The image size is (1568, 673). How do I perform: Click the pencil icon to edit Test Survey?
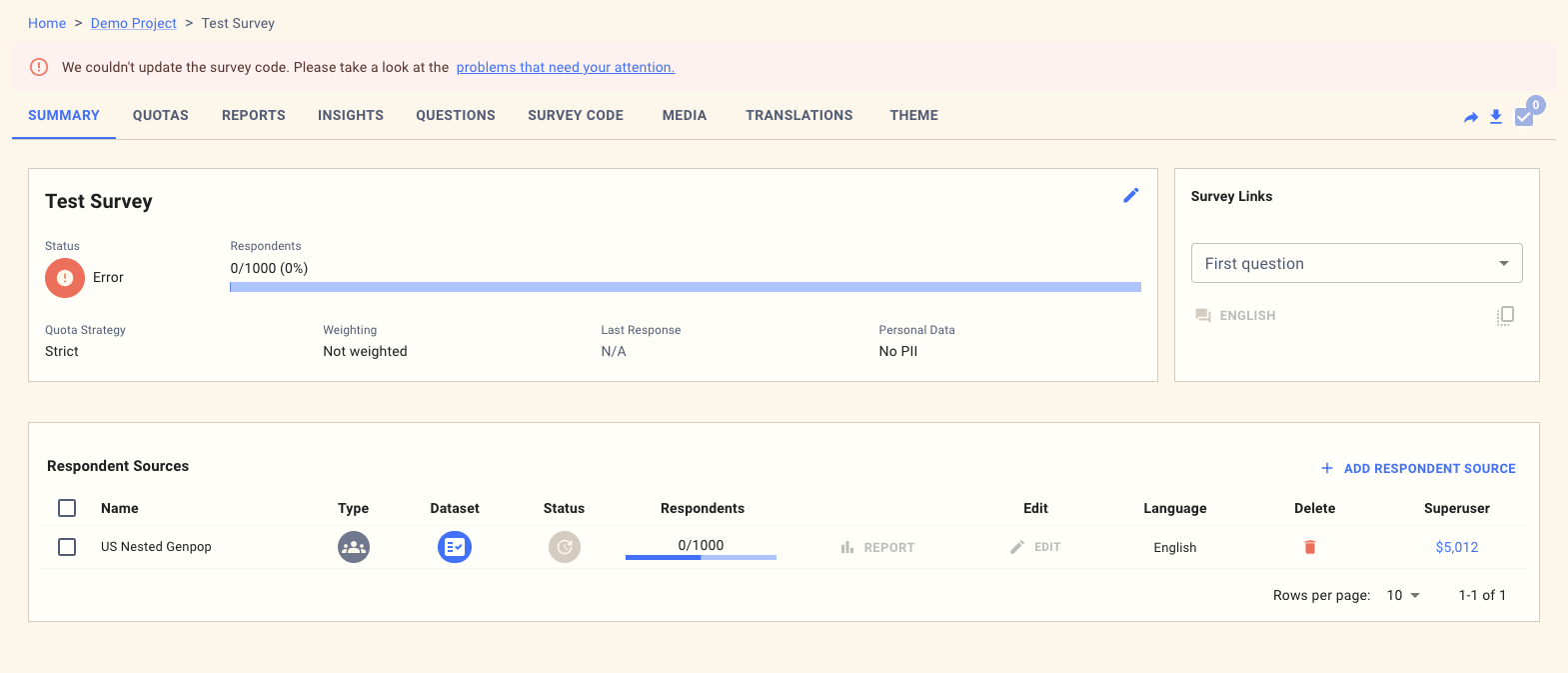point(1131,195)
